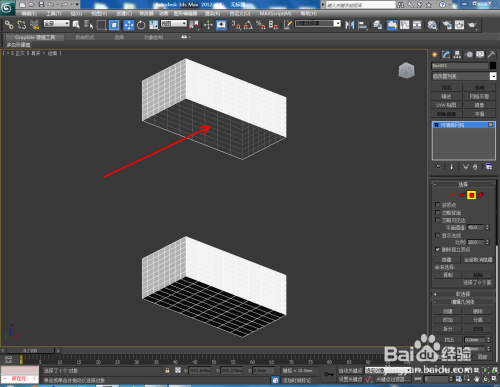Click the Unlink Selection icon

pos(22,25)
